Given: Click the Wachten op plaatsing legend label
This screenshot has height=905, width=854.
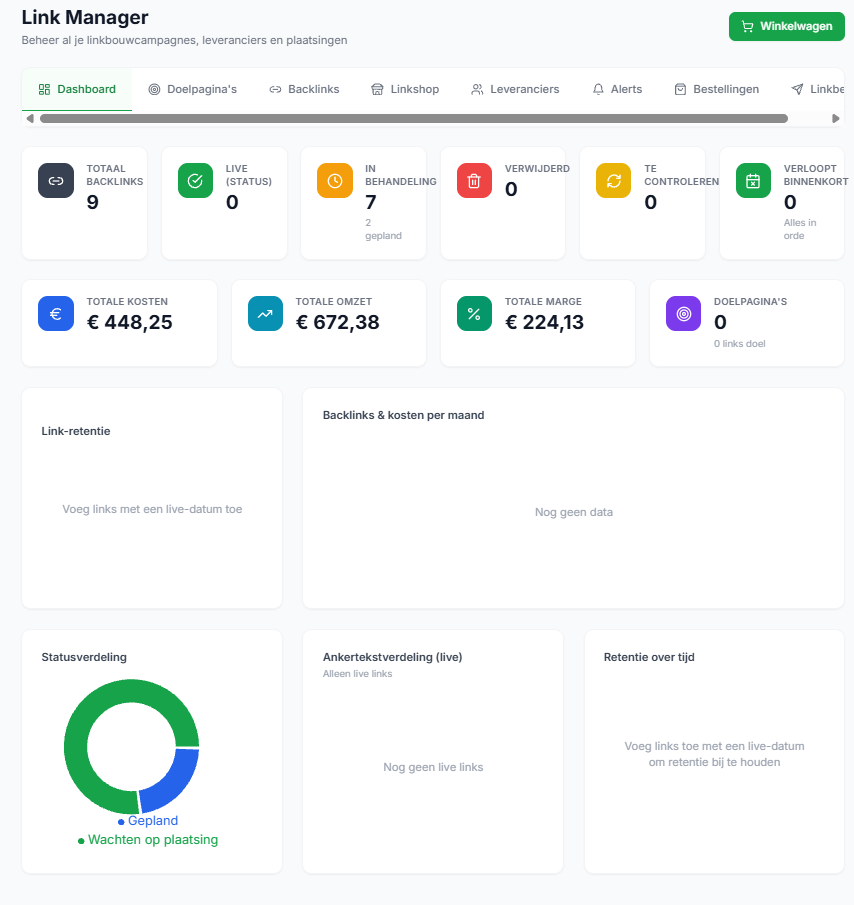Looking at the screenshot, I should [x=153, y=840].
